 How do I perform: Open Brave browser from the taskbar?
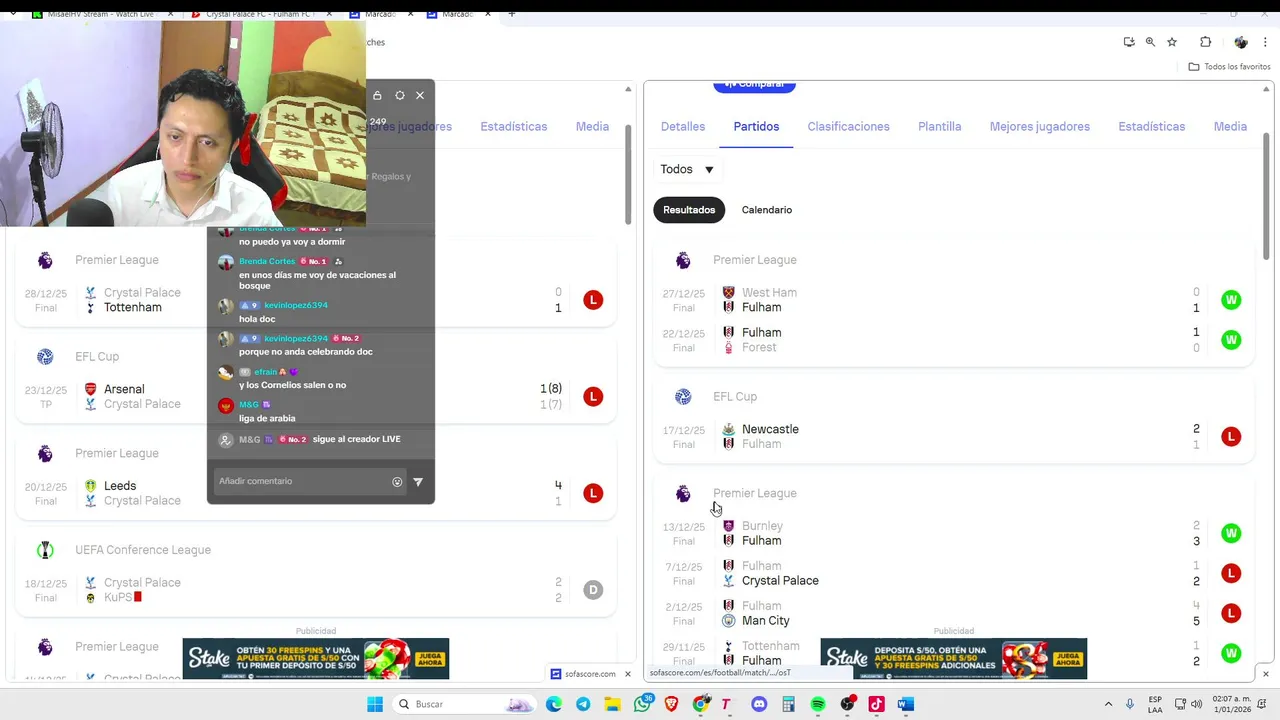pos(671,704)
